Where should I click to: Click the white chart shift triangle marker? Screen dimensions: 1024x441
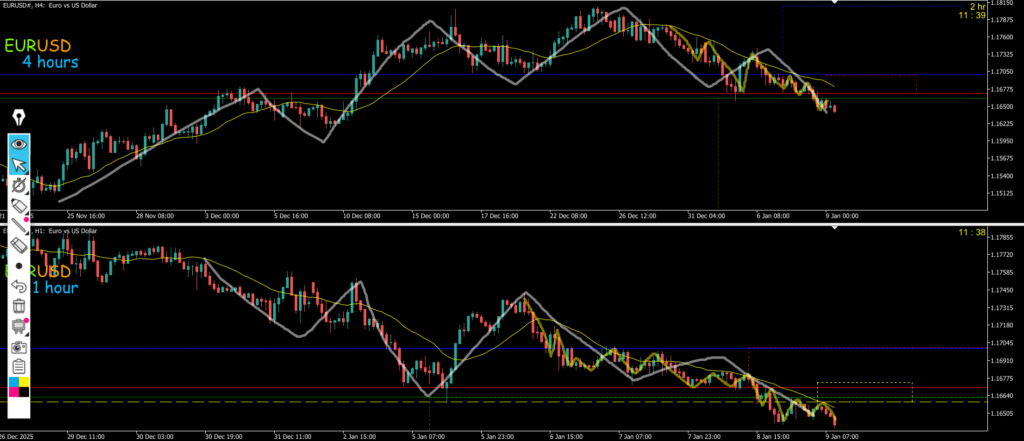[x=836, y=3]
